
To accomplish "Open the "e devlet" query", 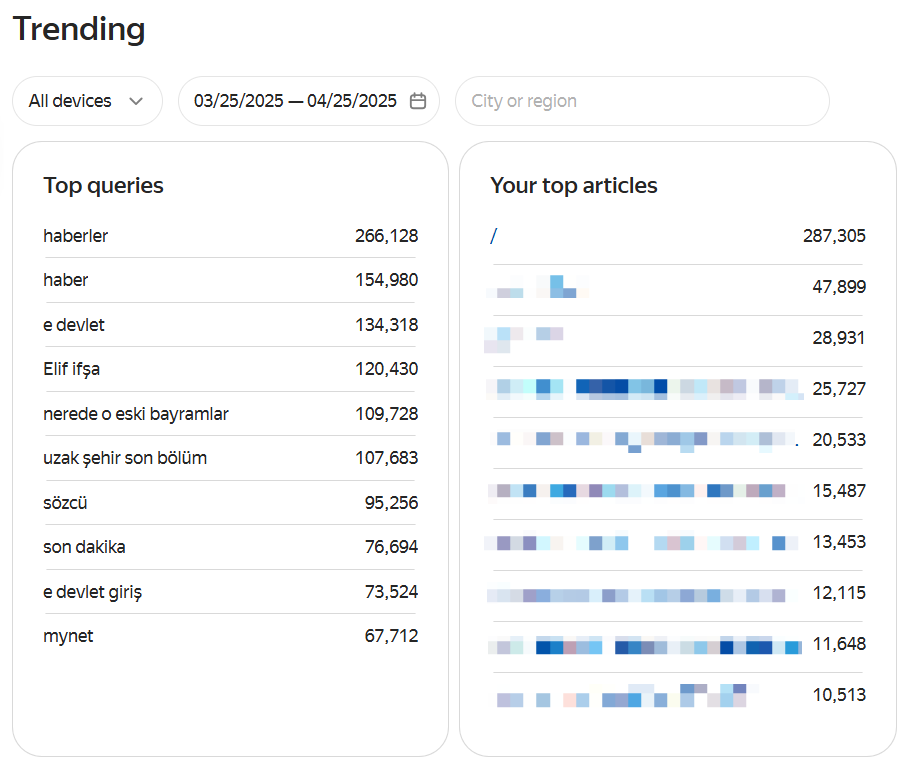I will coord(74,325).
